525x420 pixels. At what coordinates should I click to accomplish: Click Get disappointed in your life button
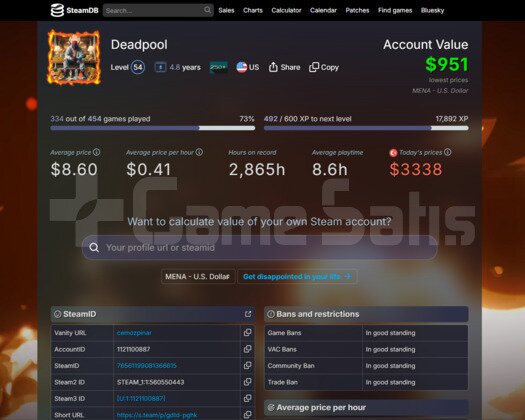coord(297,277)
